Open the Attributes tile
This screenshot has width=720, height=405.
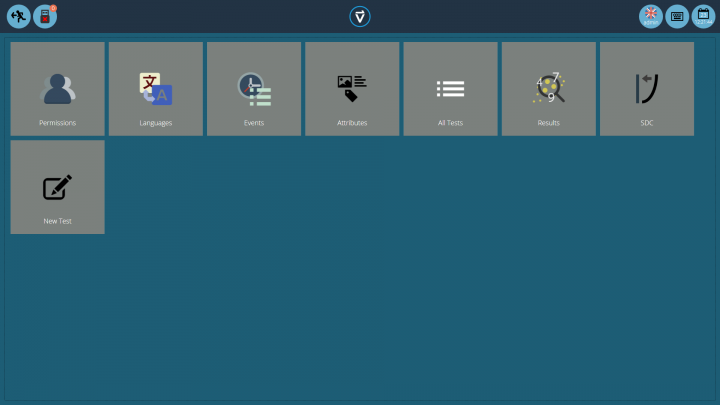coord(352,89)
